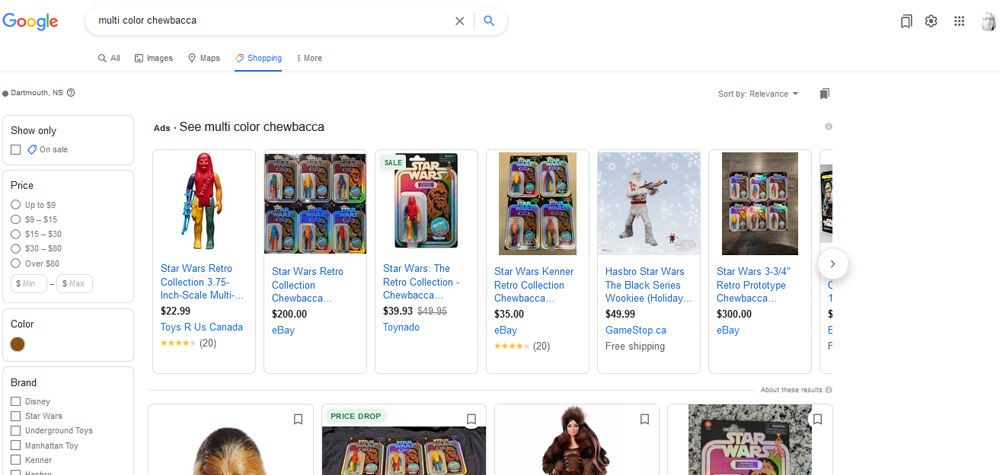Screen dimensions: 1000x475
Task: Open saved collection icon beside Sort by
Action: tap(825, 94)
